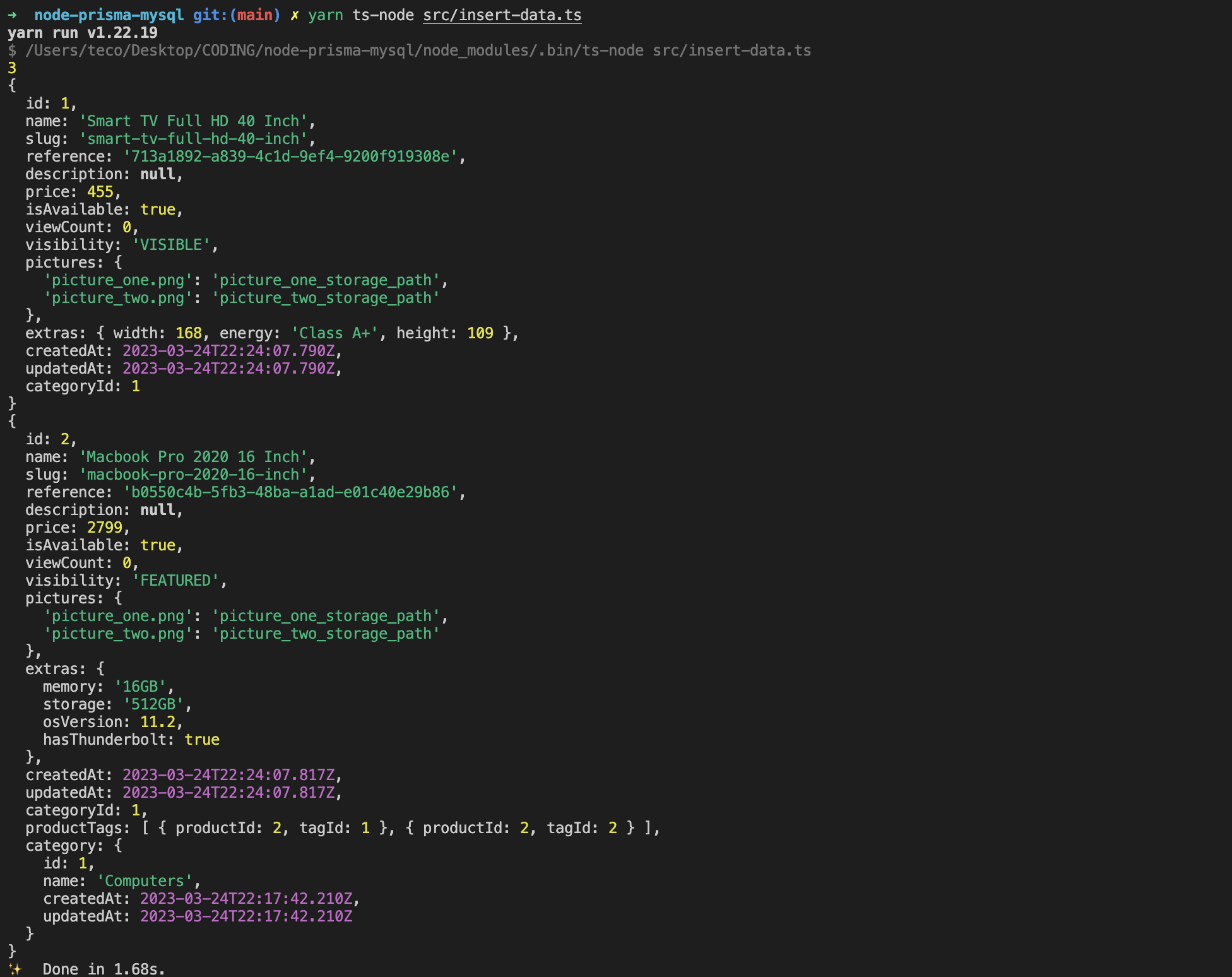Click the extras line with 'Class A+'
Screen dimensions: 1232x977
pyautogui.click(x=271, y=333)
